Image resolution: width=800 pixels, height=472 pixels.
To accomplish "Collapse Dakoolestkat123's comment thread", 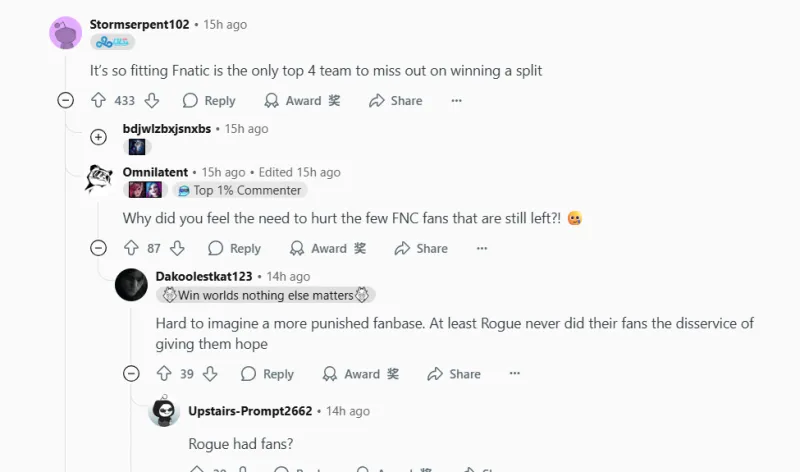I will [x=131, y=374].
